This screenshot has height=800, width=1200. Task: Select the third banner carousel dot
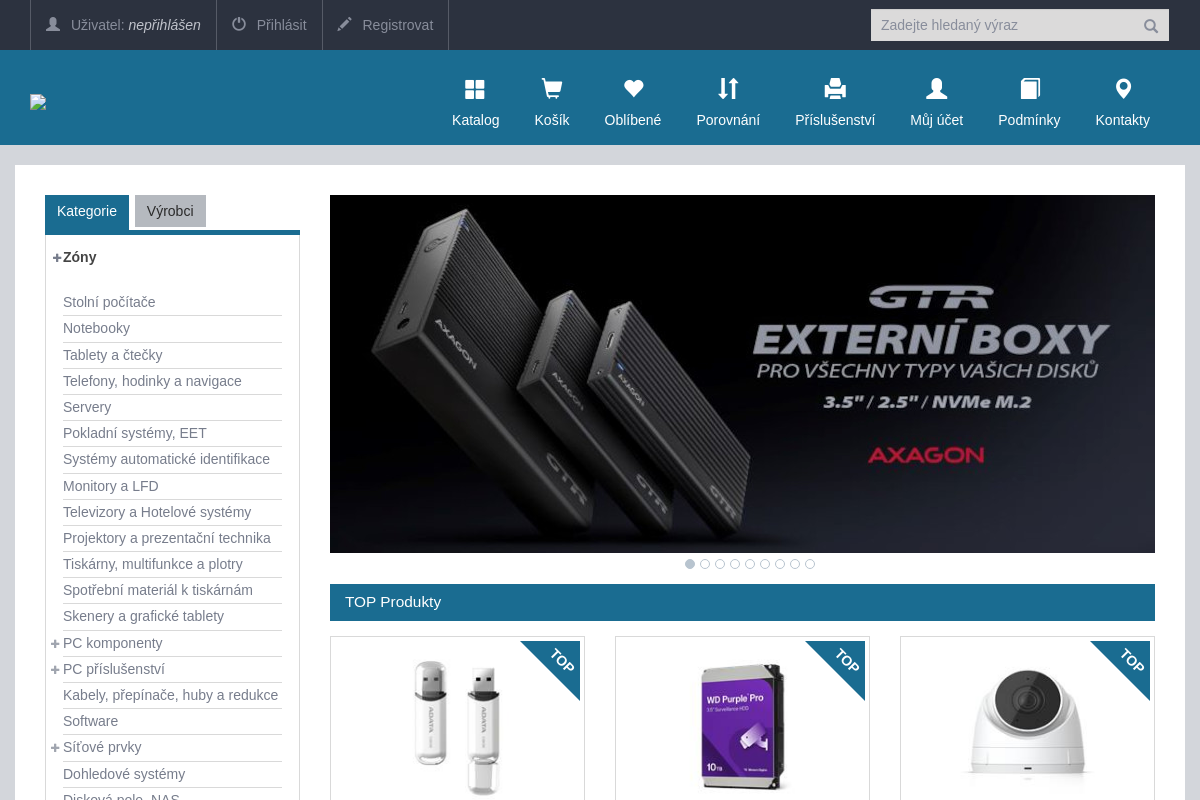720,564
